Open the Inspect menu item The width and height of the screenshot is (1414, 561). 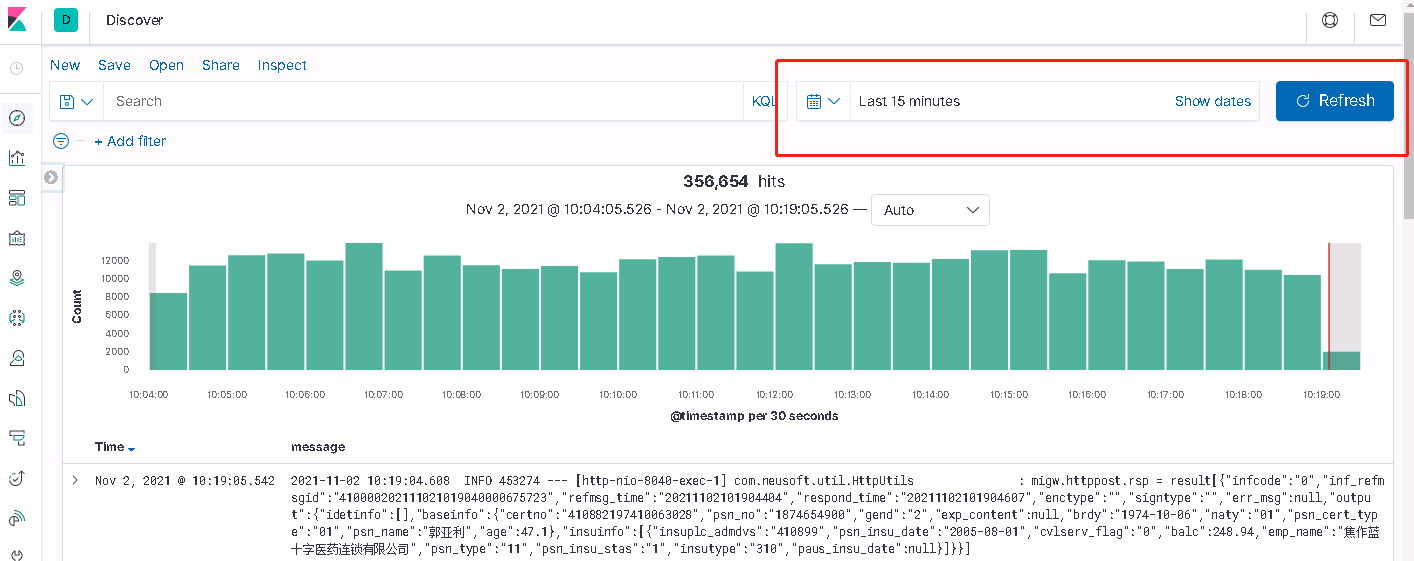(x=282, y=65)
